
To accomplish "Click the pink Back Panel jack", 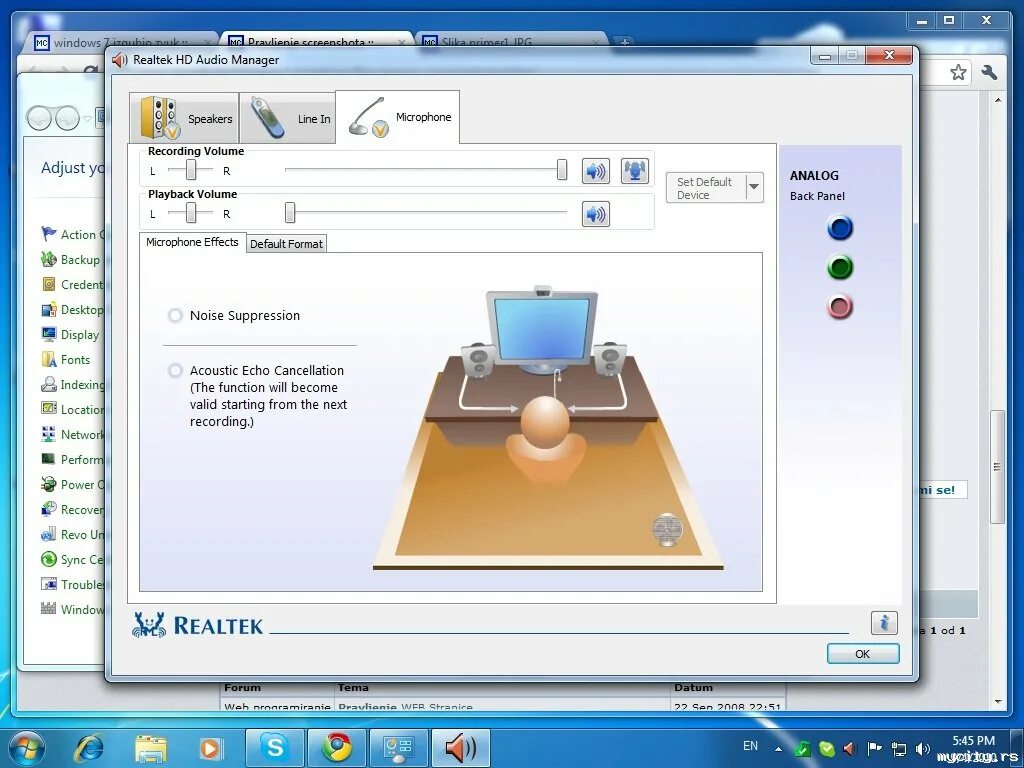I will coord(840,306).
